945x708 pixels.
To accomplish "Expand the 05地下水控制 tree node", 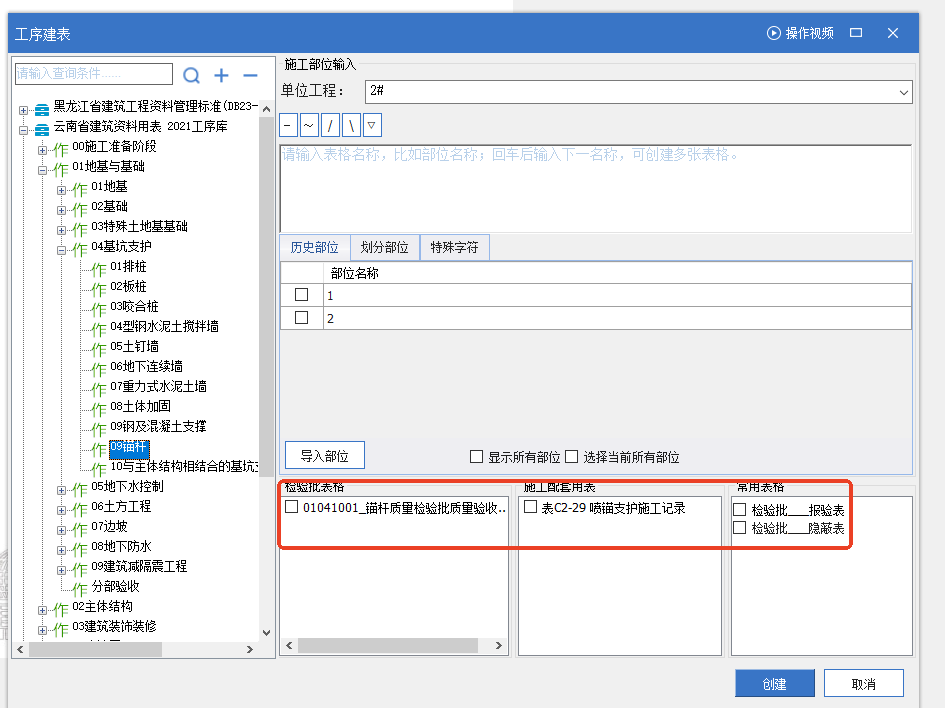I will click(x=62, y=489).
